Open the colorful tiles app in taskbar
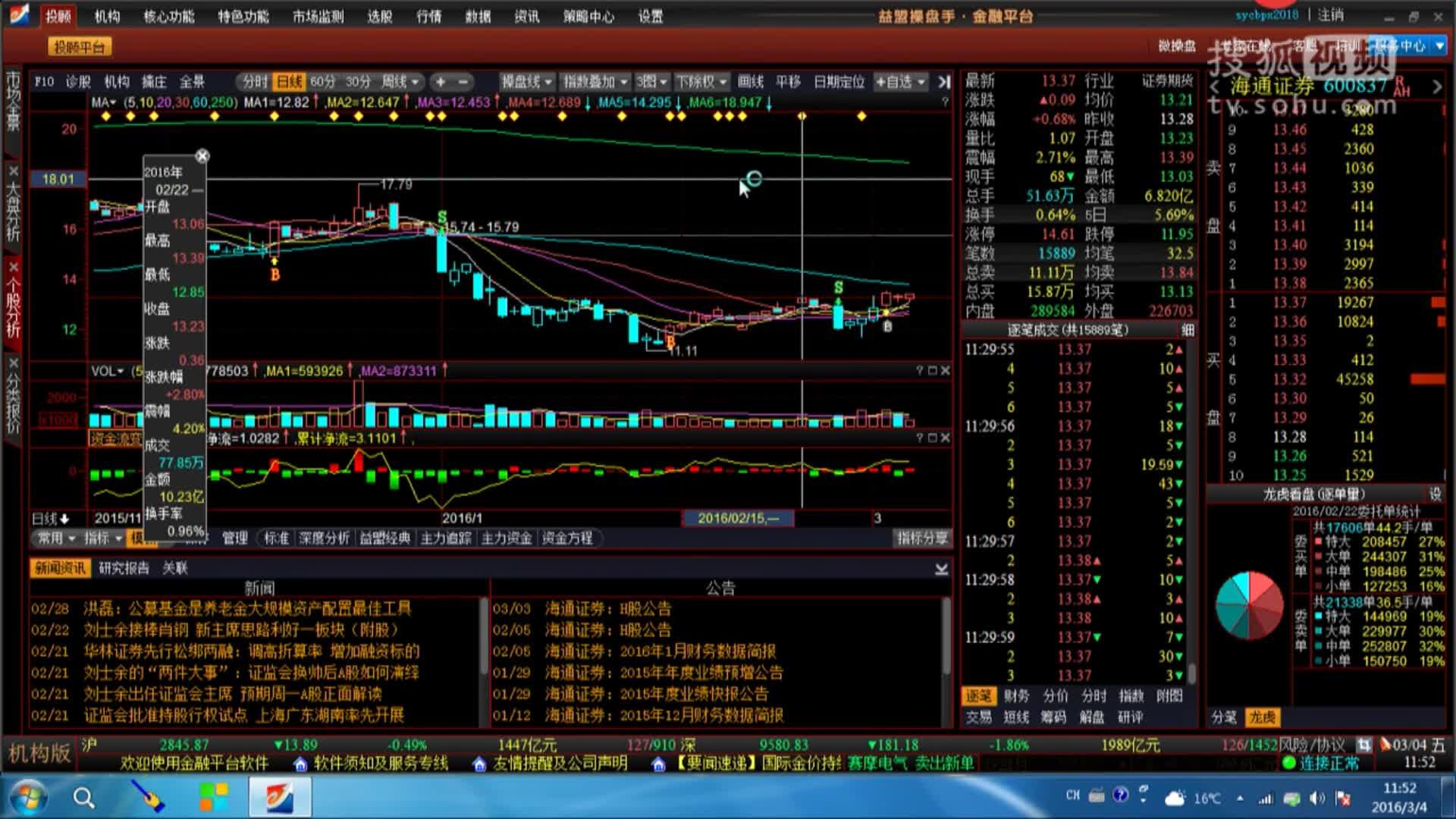Screen dimensions: 1456x819 (214, 798)
